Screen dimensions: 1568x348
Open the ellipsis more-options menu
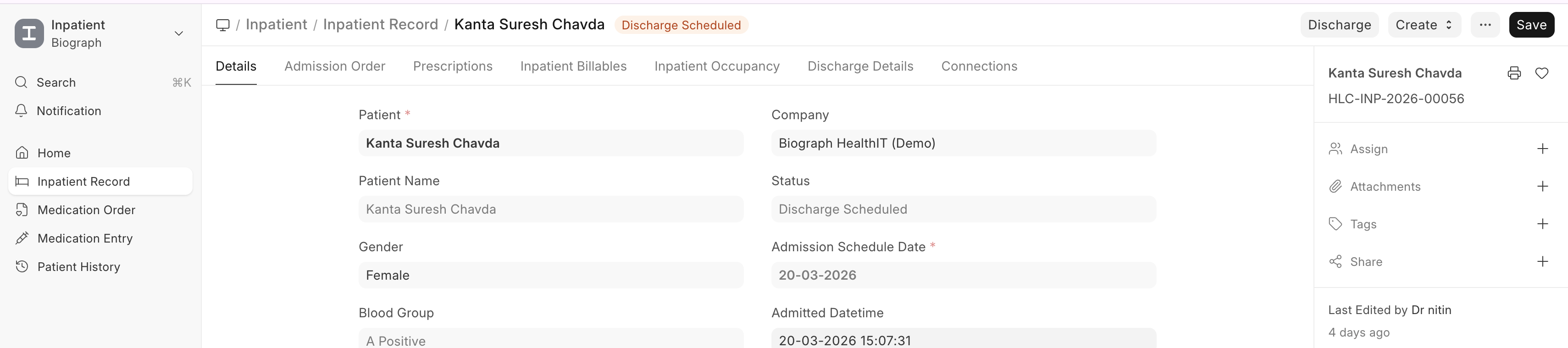[x=1485, y=25]
